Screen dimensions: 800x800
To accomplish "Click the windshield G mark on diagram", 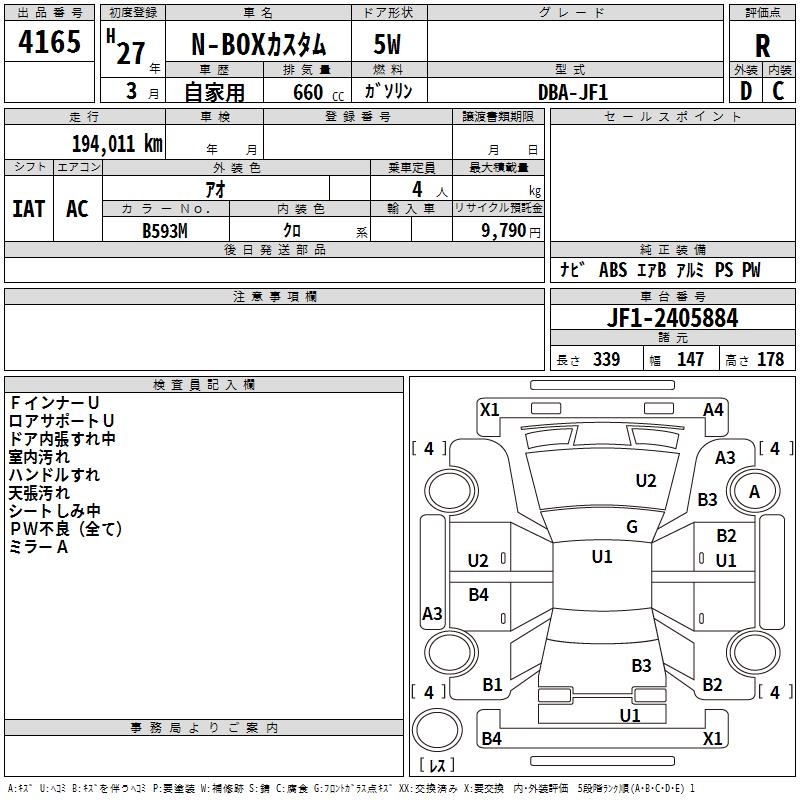I will coord(632,526).
